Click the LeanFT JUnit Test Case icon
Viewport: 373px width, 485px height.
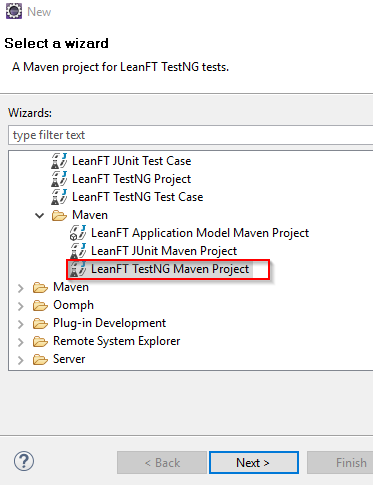pyautogui.click(x=59, y=161)
